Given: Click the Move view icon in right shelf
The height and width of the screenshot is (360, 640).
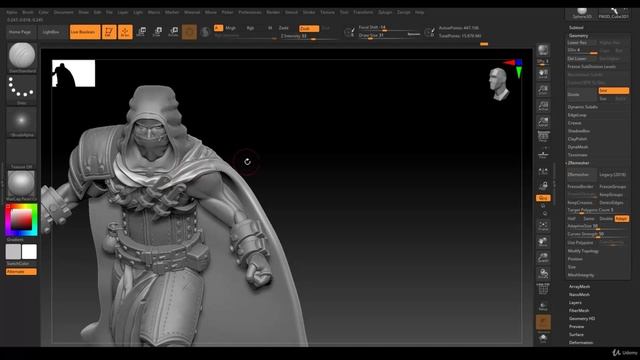Looking at the screenshot, I should click(x=543, y=242).
